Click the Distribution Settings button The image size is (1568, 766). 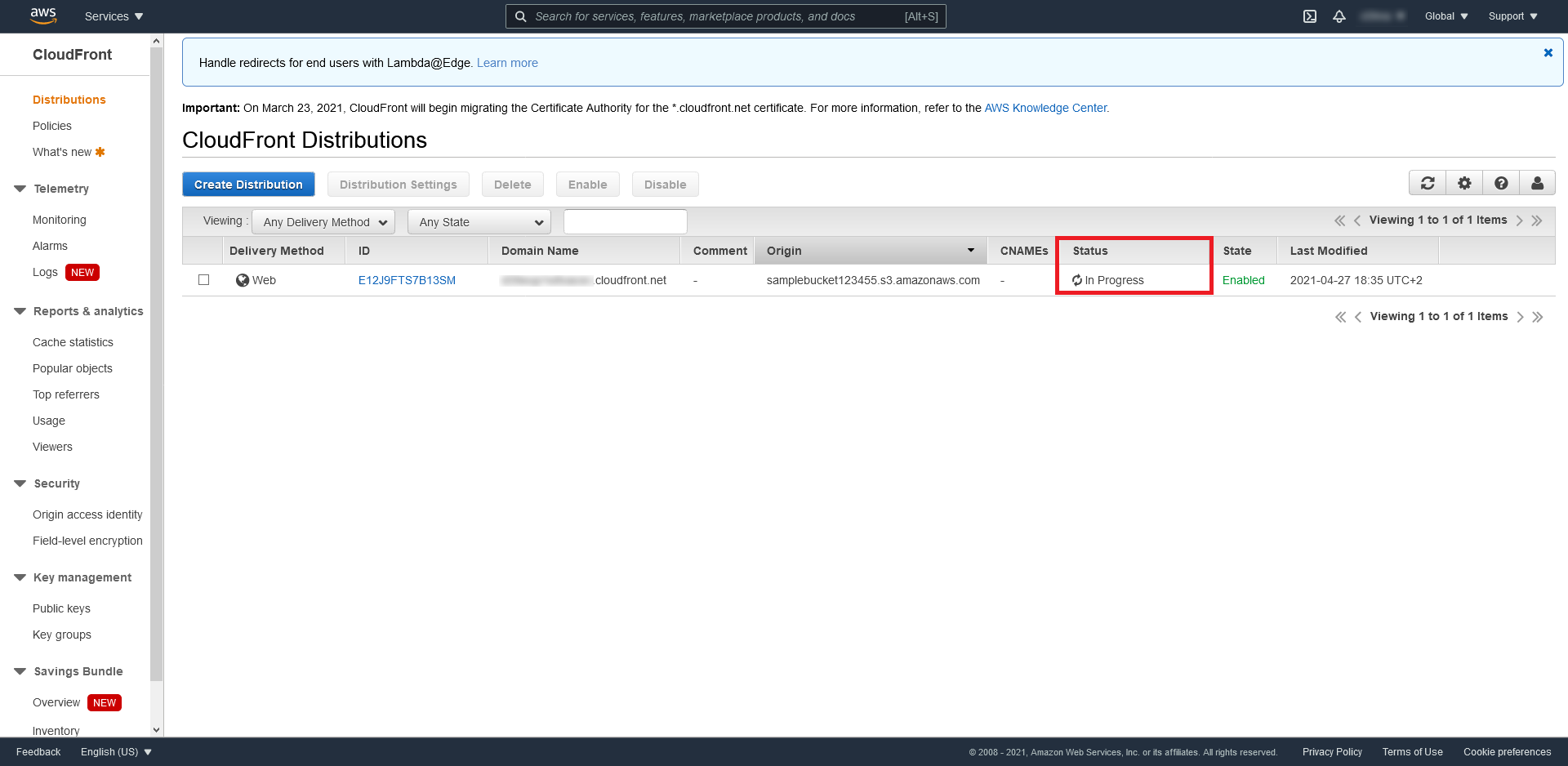click(399, 185)
